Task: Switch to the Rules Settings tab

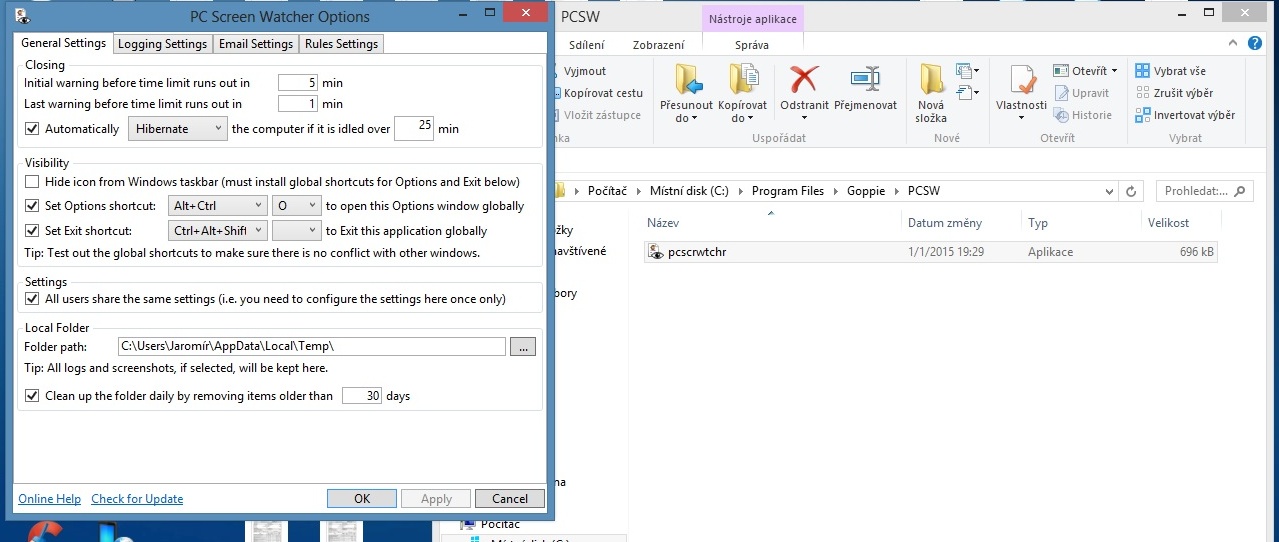Action: [x=341, y=44]
